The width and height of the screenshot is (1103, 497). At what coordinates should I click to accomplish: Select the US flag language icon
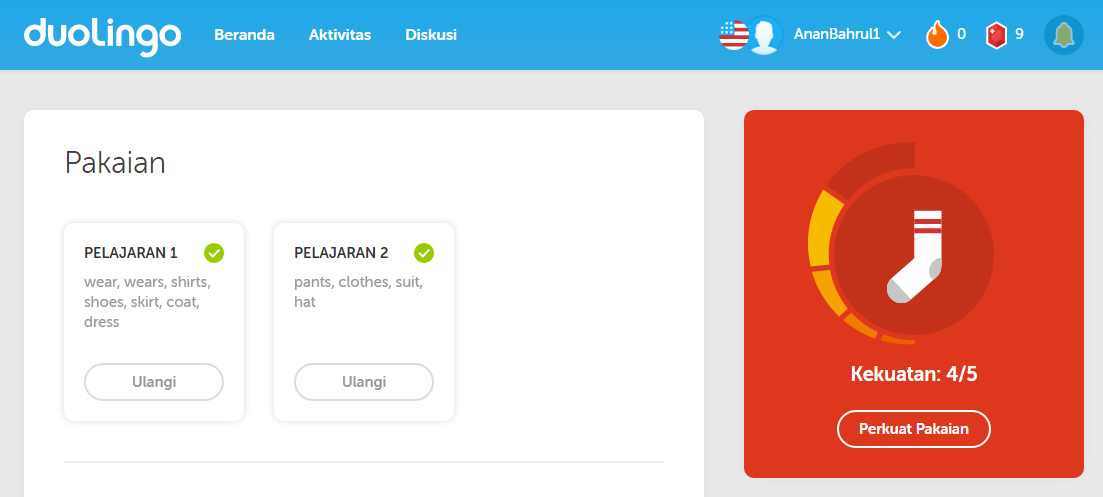click(x=733, y=34)
